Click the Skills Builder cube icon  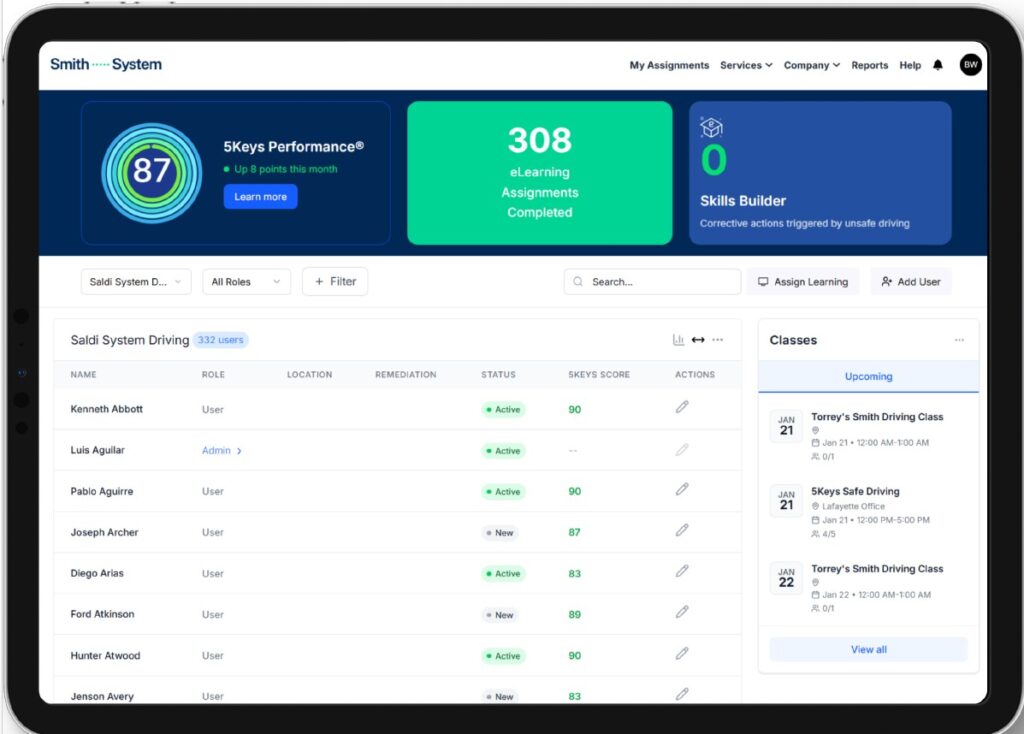tap(712, 127)
